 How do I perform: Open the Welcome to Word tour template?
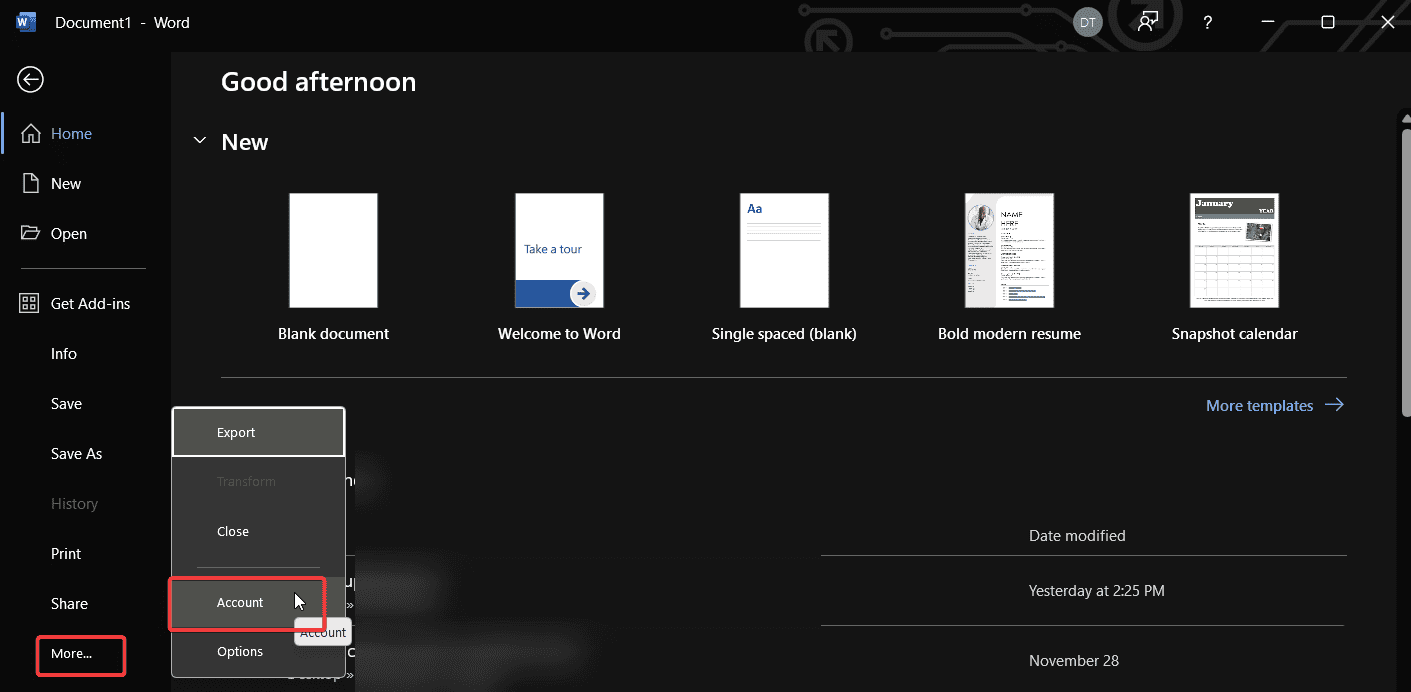pos(559,251)
